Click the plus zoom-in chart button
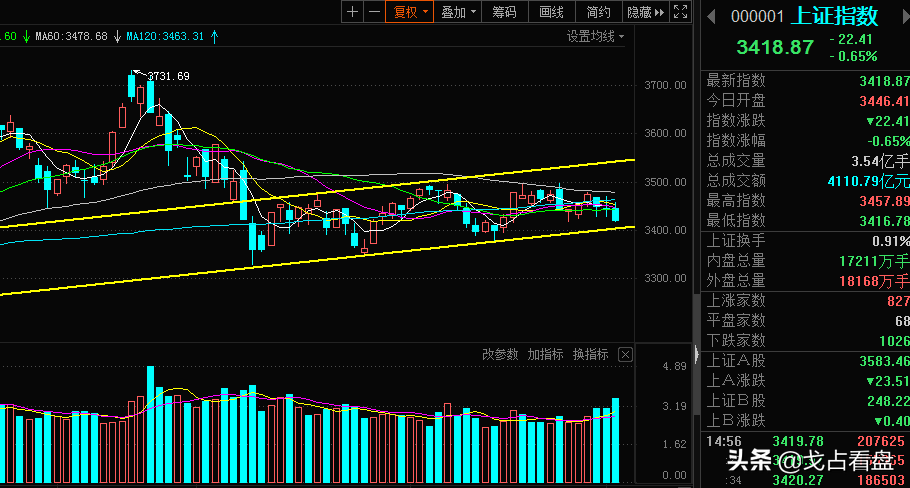The image size is (910, 488). coord(352,12)
